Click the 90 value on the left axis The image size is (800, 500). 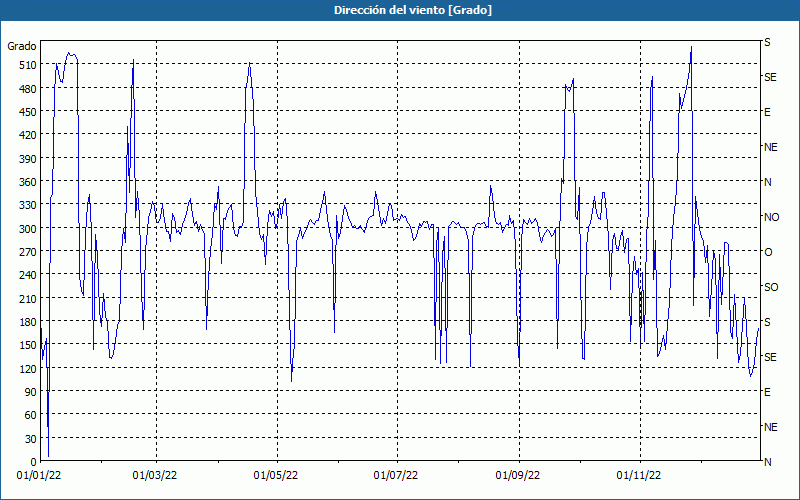31,392
